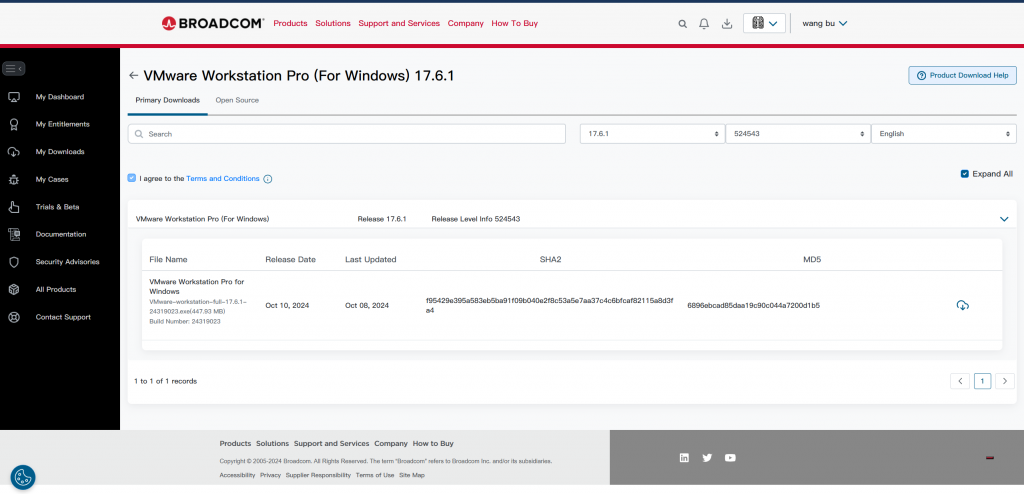Open the Twitter footer icon
The image size is (1024, 494).
707,457
